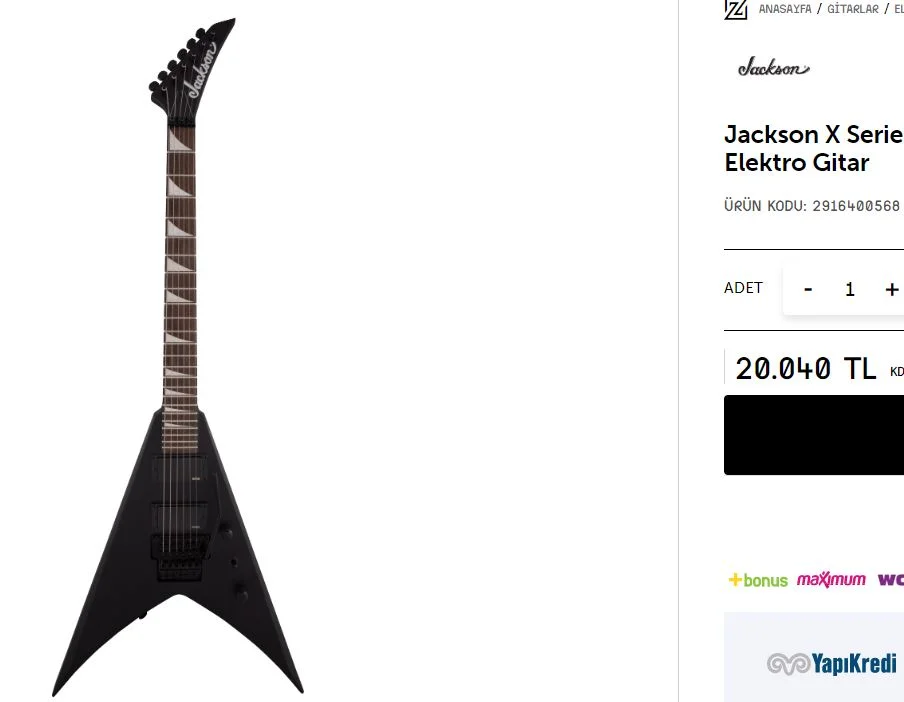Focus the quantity field showing 1
Screen dimensions: 904x702
click(x=850, y=289)
